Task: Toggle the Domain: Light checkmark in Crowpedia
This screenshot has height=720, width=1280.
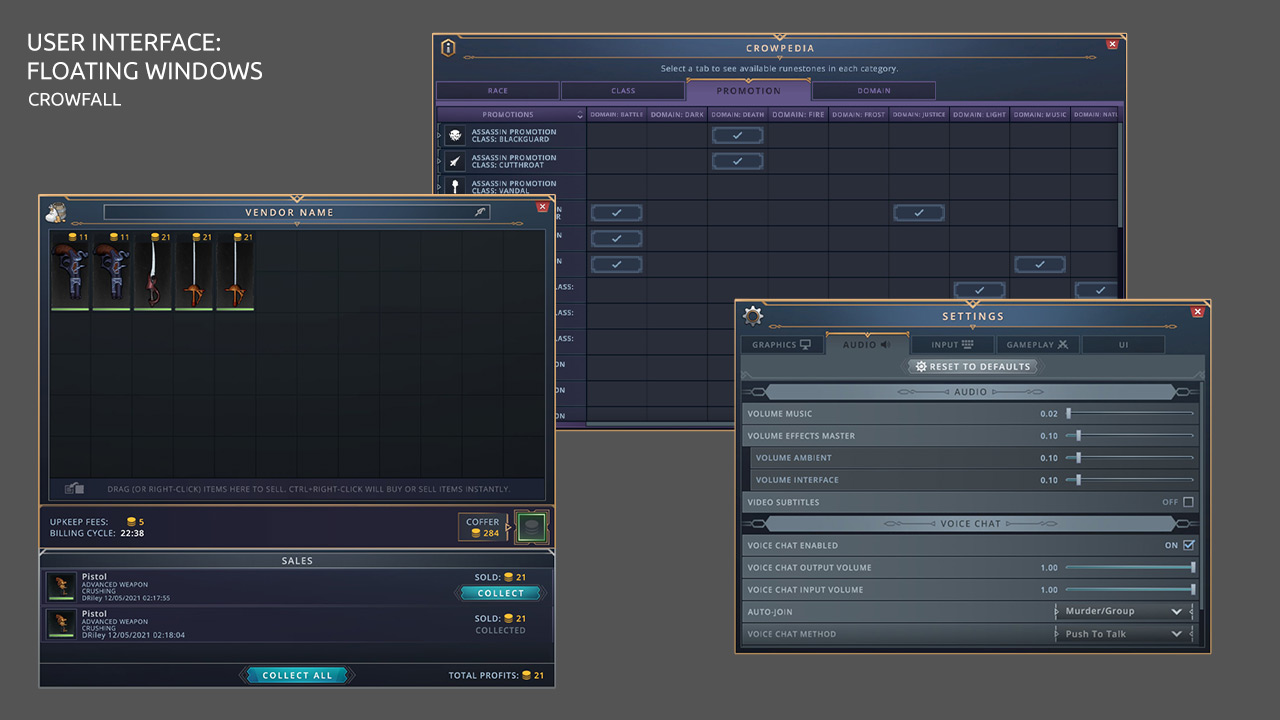Action: pos(980,290)
